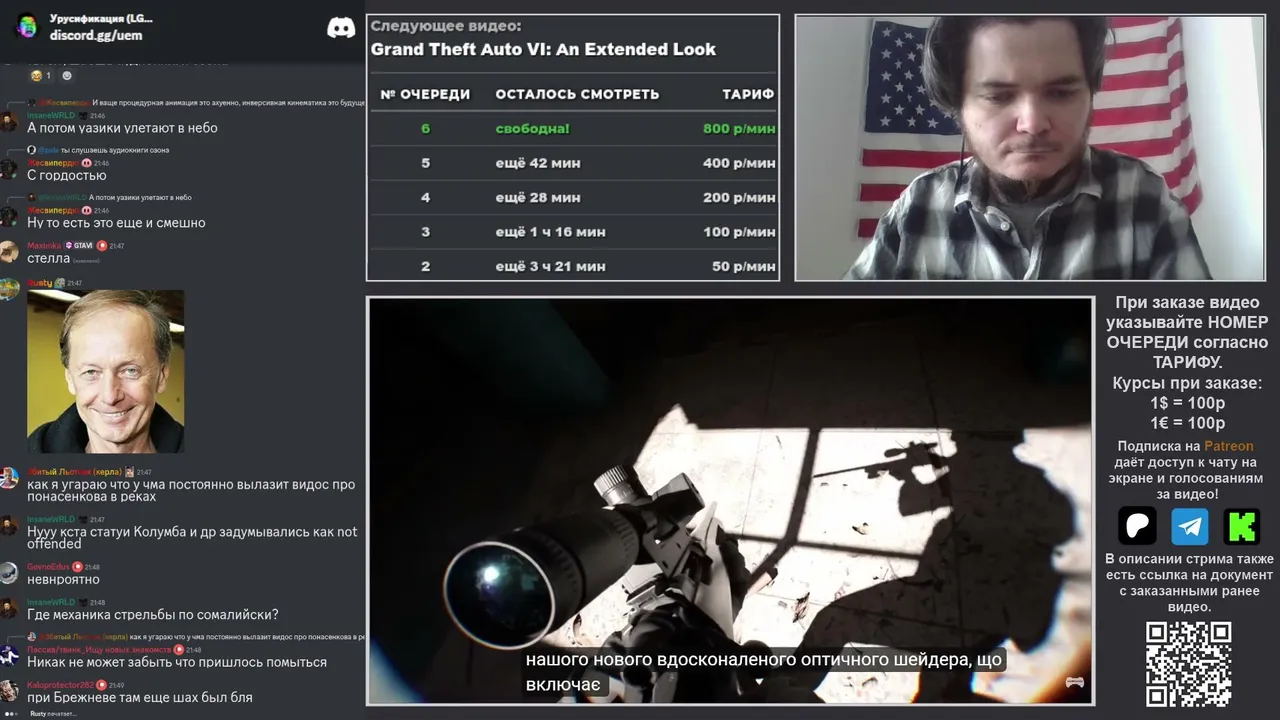Click the message "А потом уазики улетают в небо"

(x=122, y=128)
